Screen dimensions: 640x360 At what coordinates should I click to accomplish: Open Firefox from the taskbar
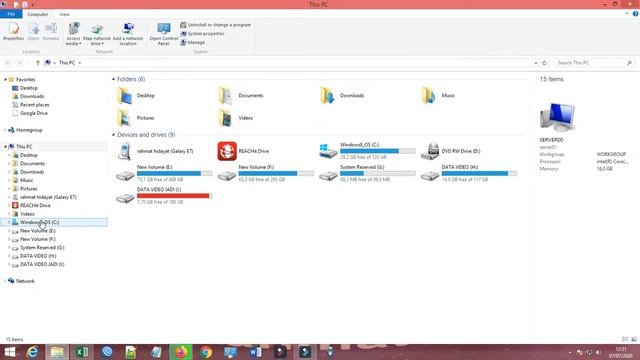tap(181, 352)
